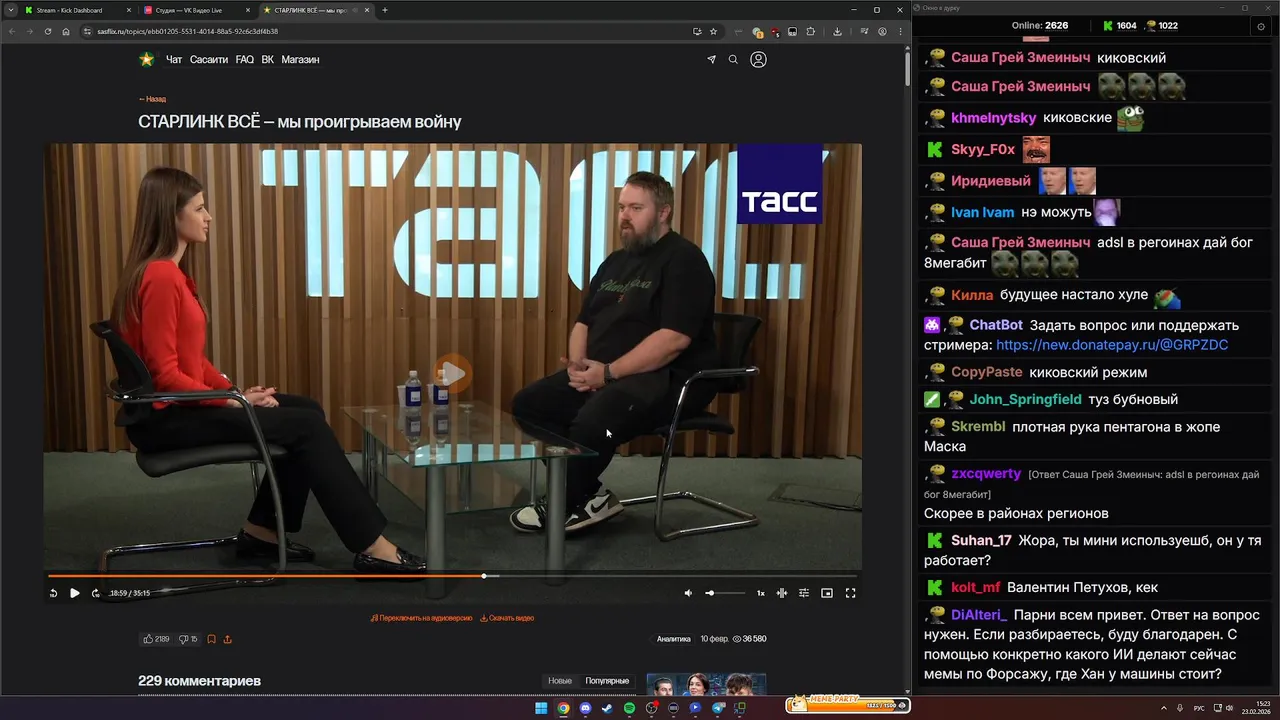
Task: Bookmark this page with star icon
Action: click(x=713, y=31)
